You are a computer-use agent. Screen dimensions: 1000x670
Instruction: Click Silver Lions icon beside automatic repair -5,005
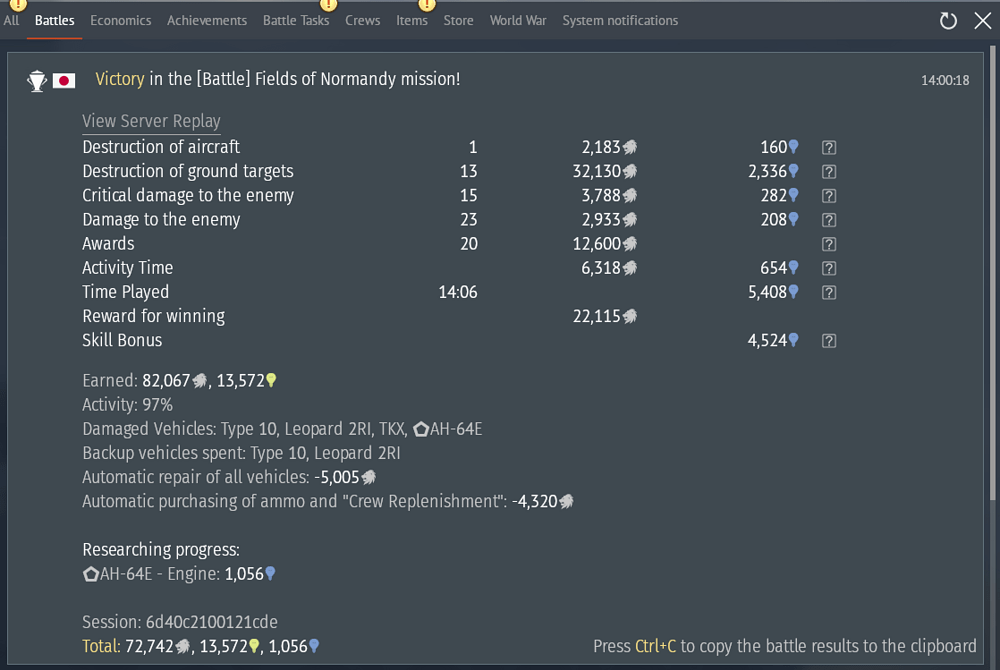(369, 477)
